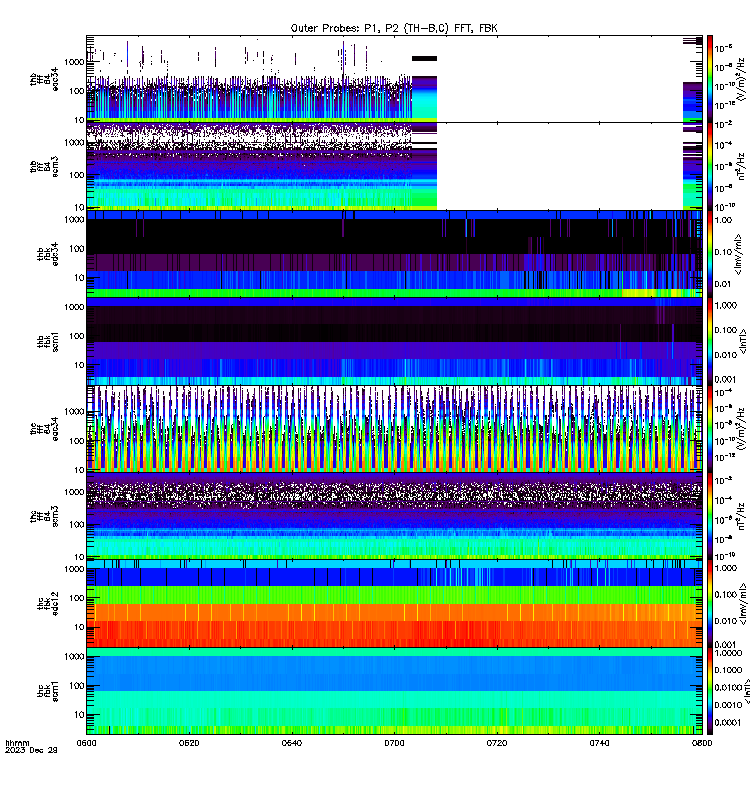Click the 0640 time axis label
The height and width of the screenshot is (800, 750).
(x=291, y=743)
